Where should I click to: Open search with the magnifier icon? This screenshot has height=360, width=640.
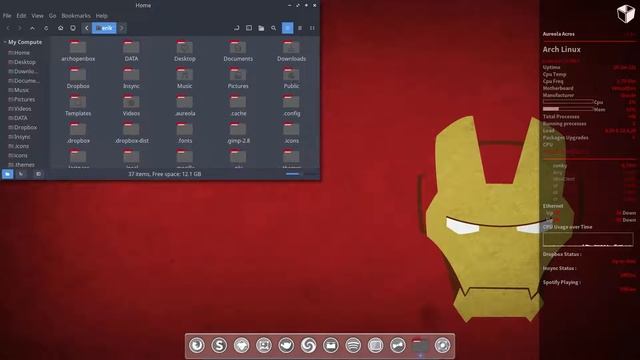tap(273, 28)
